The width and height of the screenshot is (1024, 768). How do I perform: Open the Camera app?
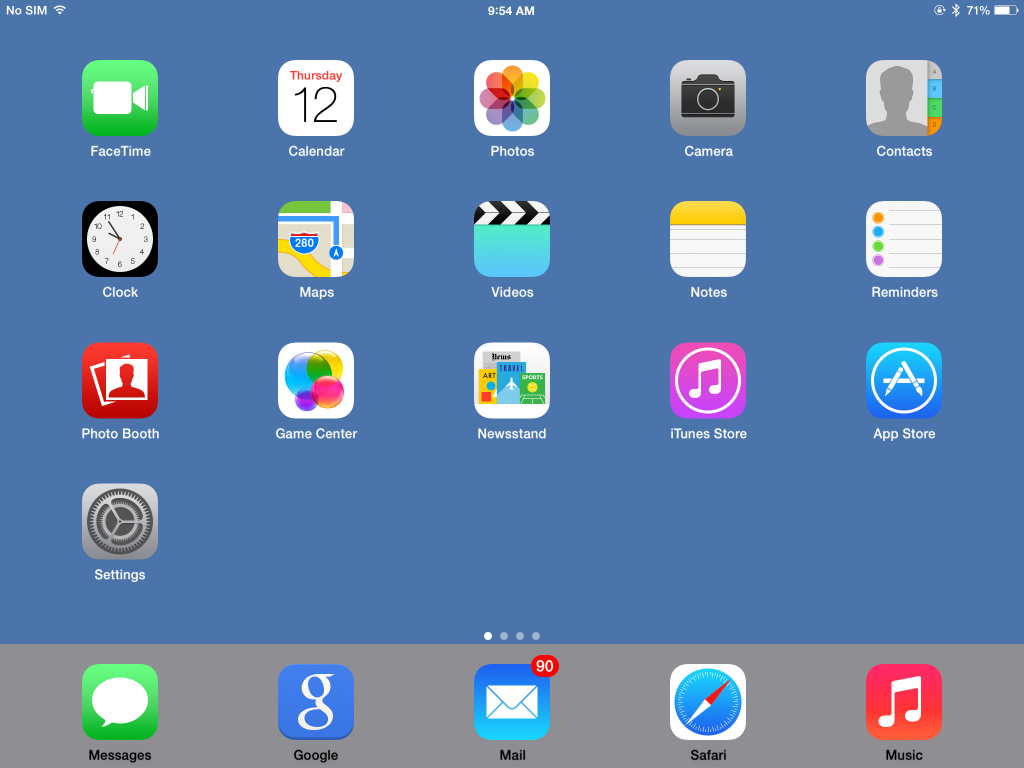pyautogui.click(x=708, y=98)
